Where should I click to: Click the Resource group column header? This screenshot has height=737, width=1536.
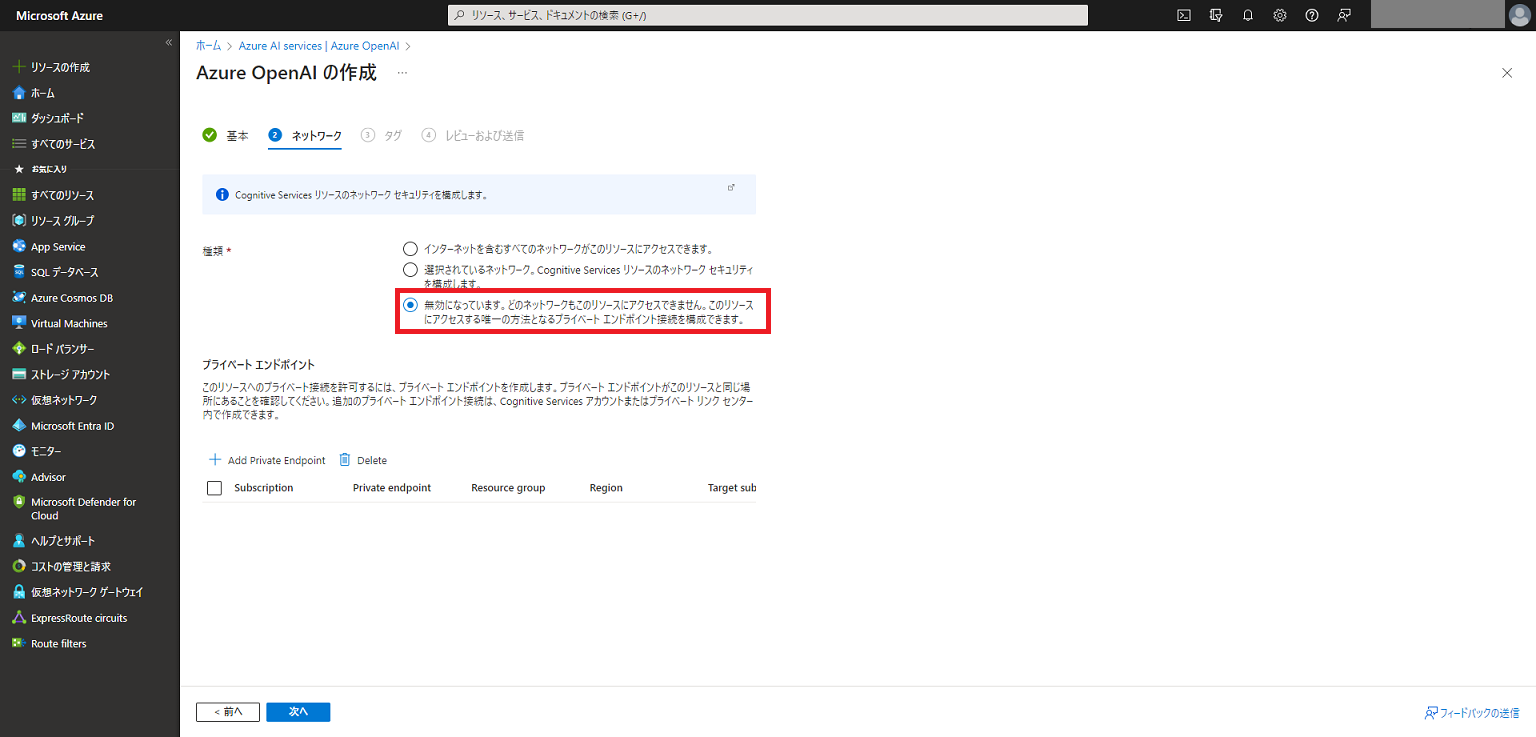coord(508,488)
